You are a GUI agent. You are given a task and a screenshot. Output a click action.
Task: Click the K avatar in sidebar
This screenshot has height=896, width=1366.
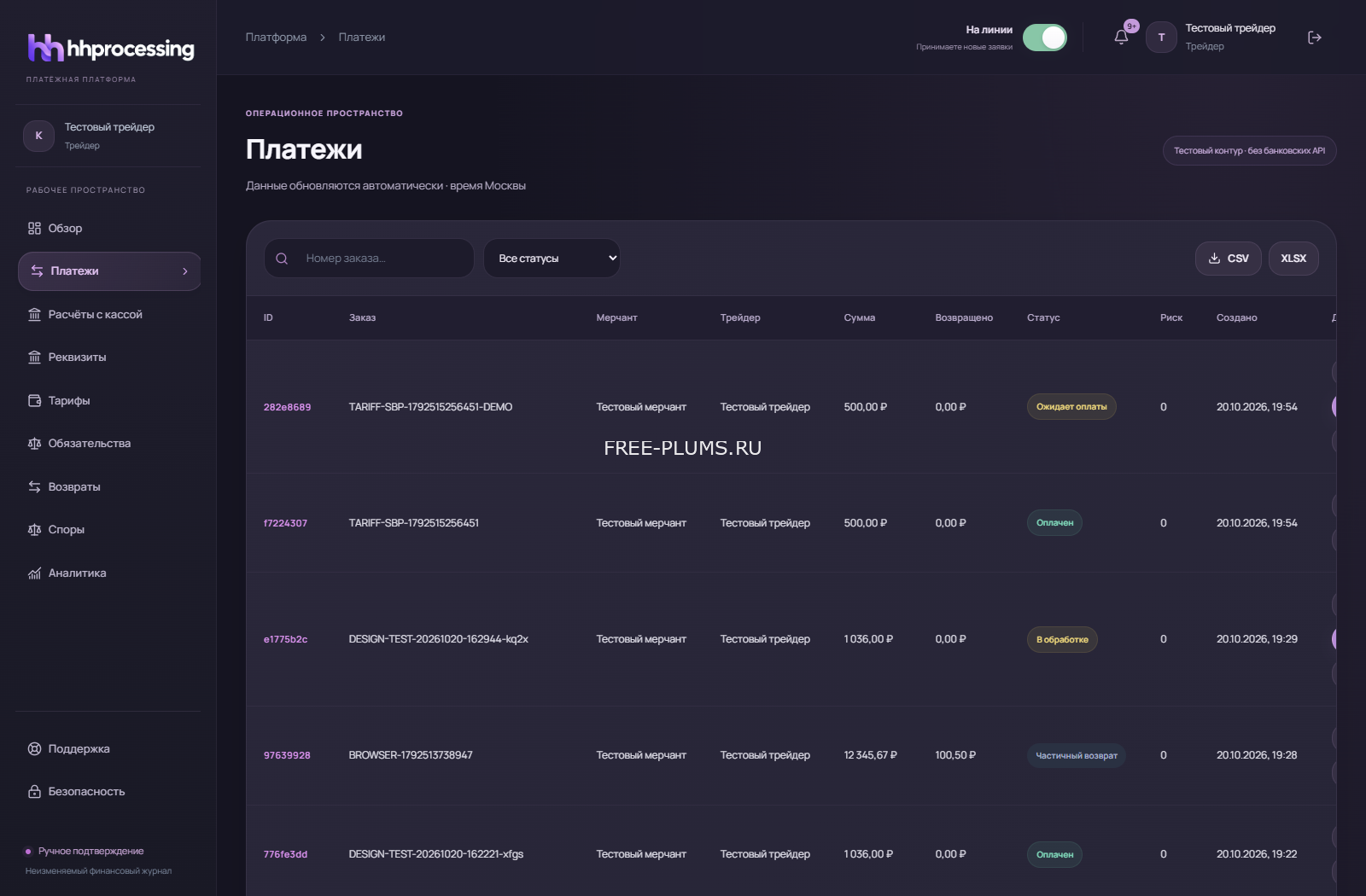click(x=38, y=136)
